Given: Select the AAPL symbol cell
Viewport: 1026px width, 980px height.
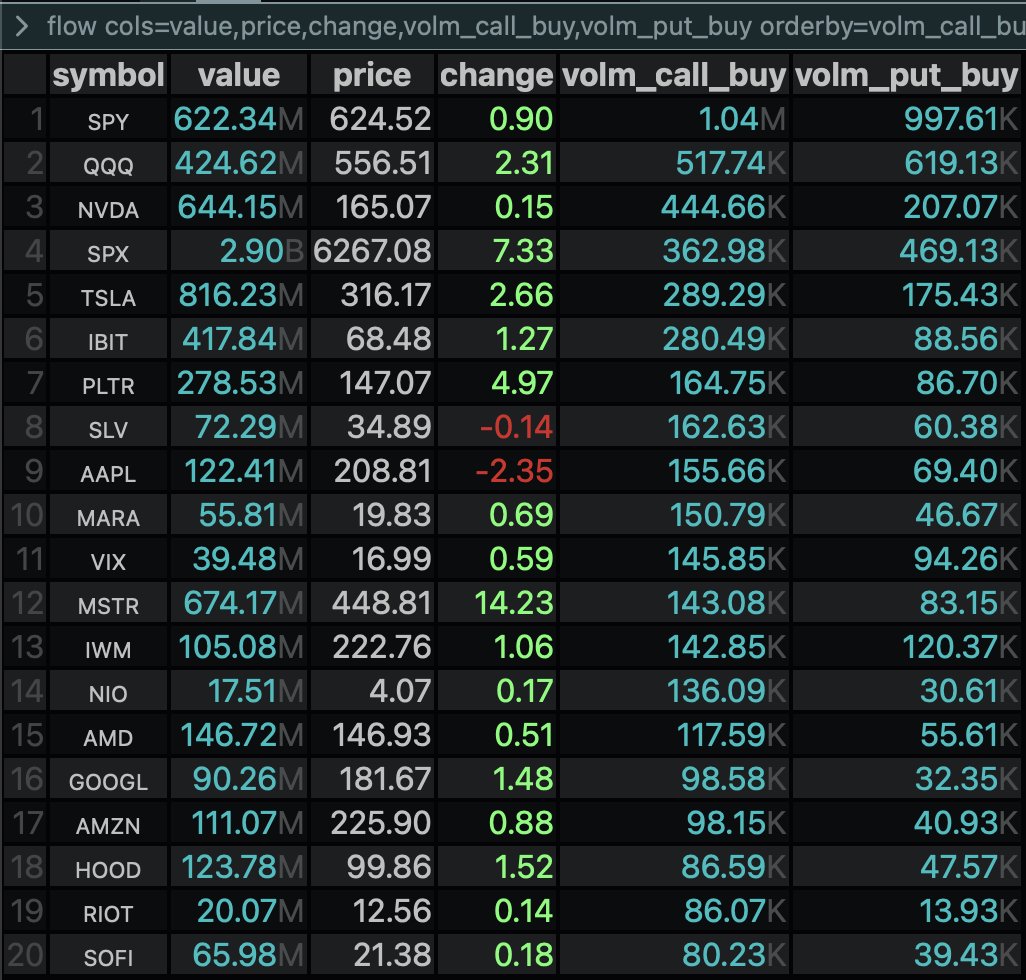Looking at the screenshot, I should pyautogui.click(x=108, y=472).
